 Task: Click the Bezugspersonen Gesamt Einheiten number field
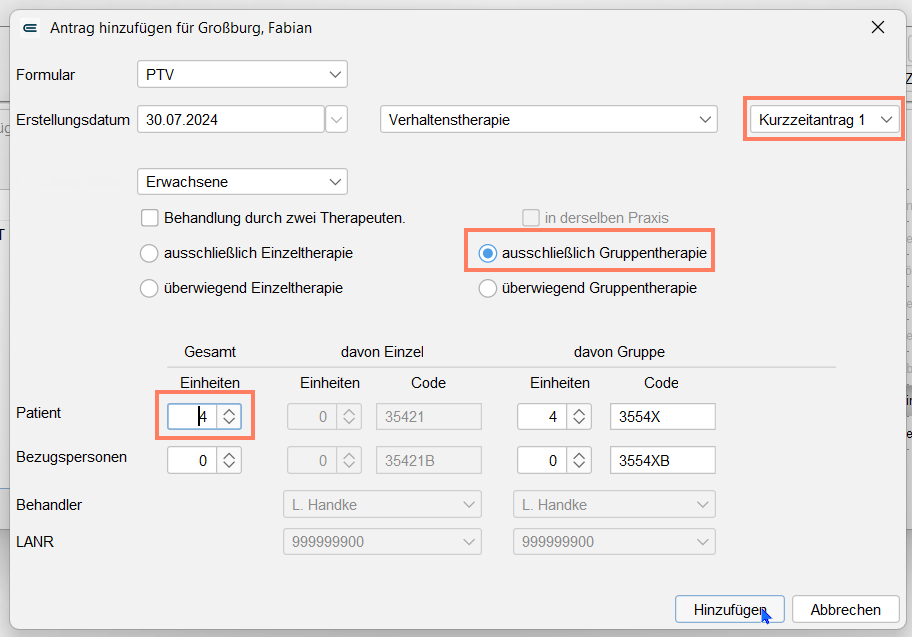(x=192, y=460)
